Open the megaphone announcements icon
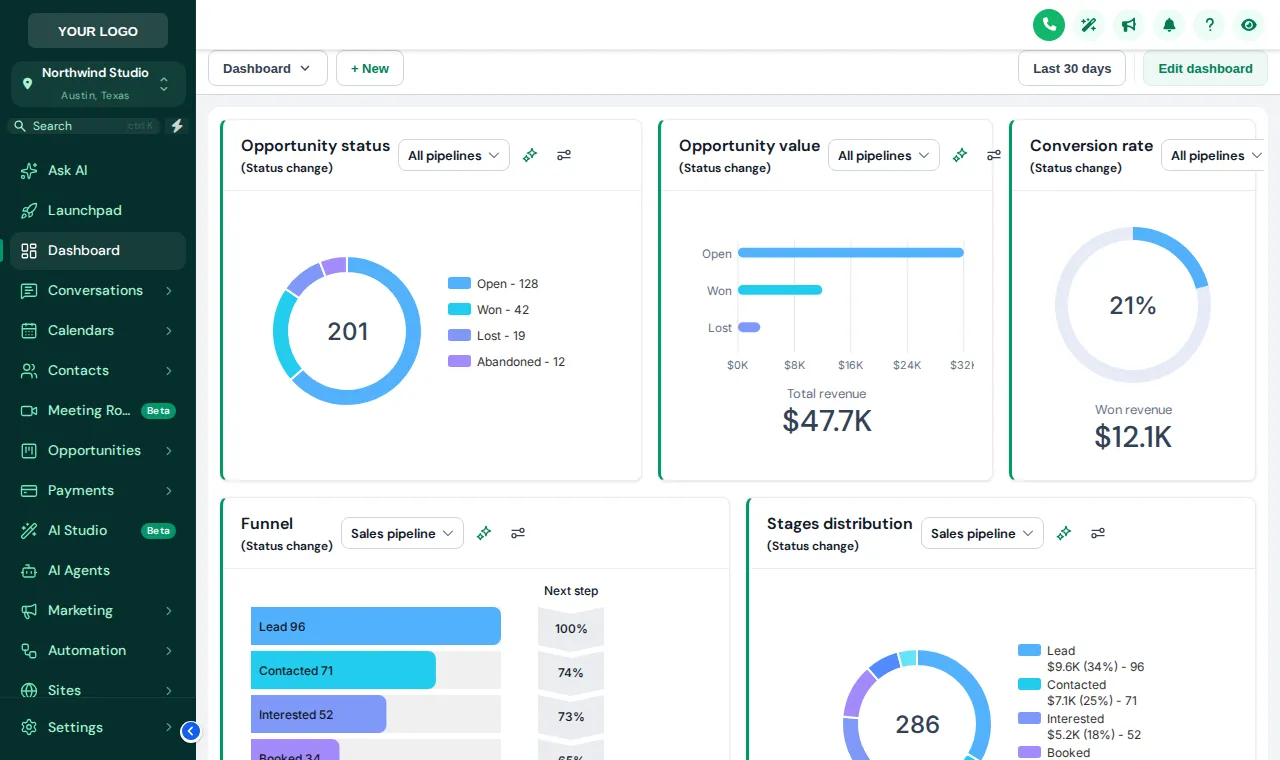This screenshot has height=760, width=1280. coord(1129,25)
